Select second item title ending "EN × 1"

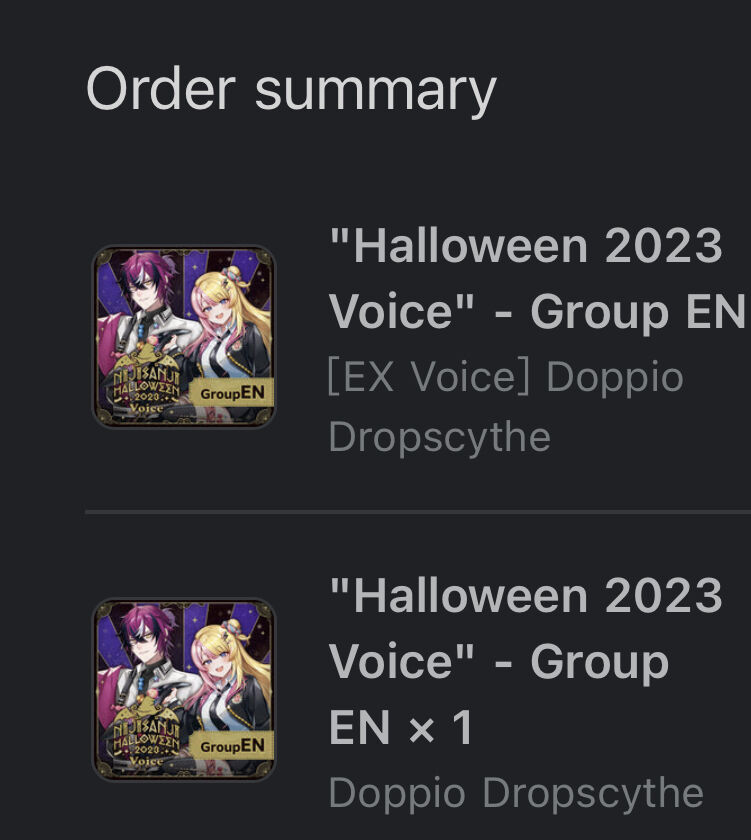point(525,662)
